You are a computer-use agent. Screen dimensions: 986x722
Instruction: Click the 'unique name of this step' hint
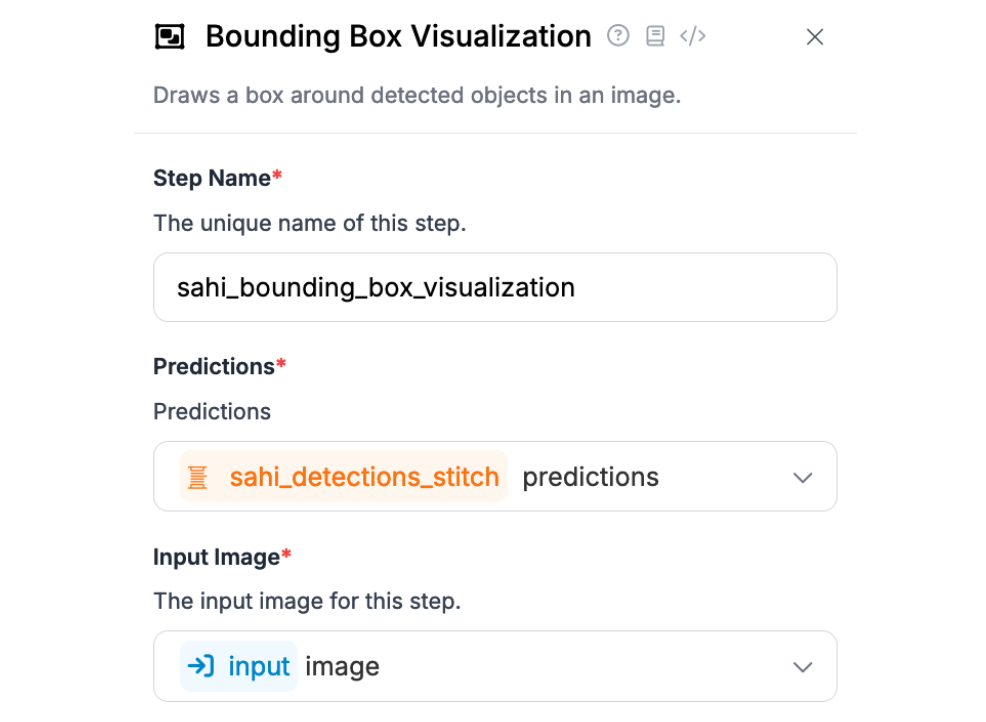309,223
